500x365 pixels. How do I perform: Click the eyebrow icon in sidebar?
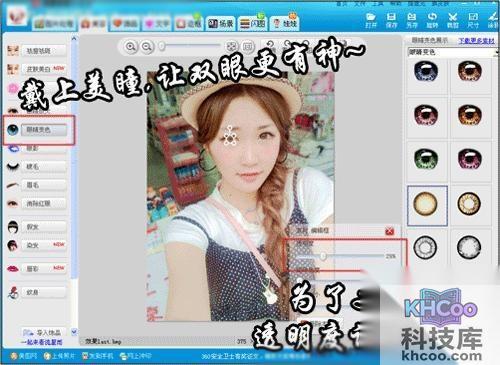tap(13, 185)
